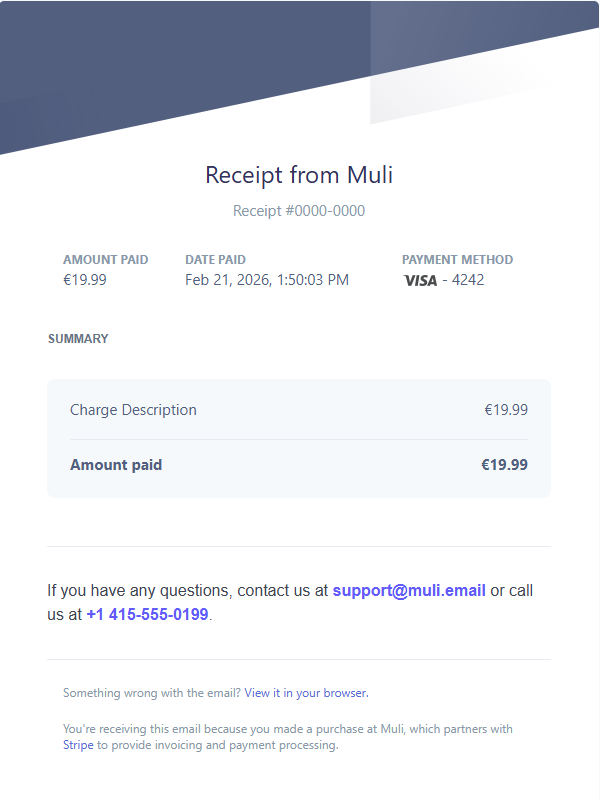
Task: Click the AMOUNT PAID label
Action: coord(105,259)
